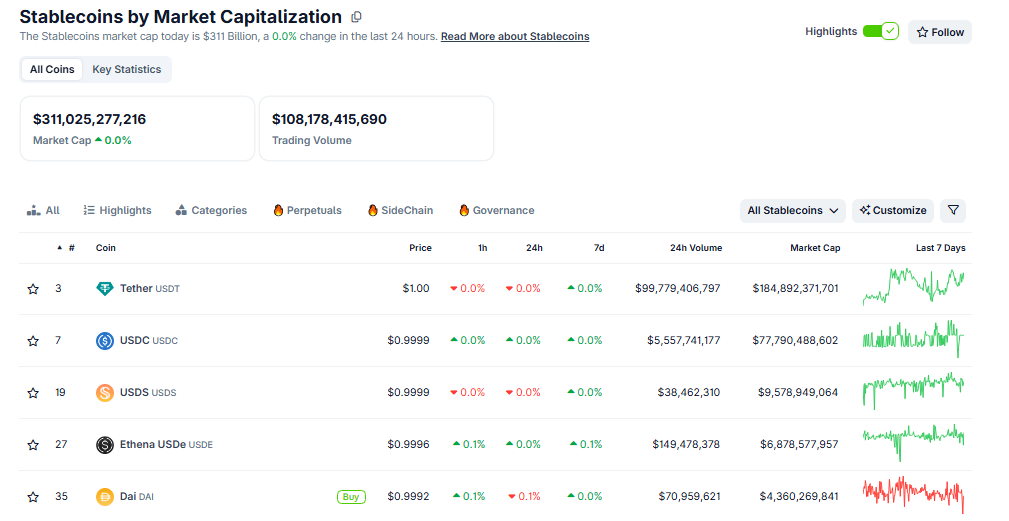This screenshot has width=1009, height=521.
Task: Sort by the # rank column header
Action: 70,248
